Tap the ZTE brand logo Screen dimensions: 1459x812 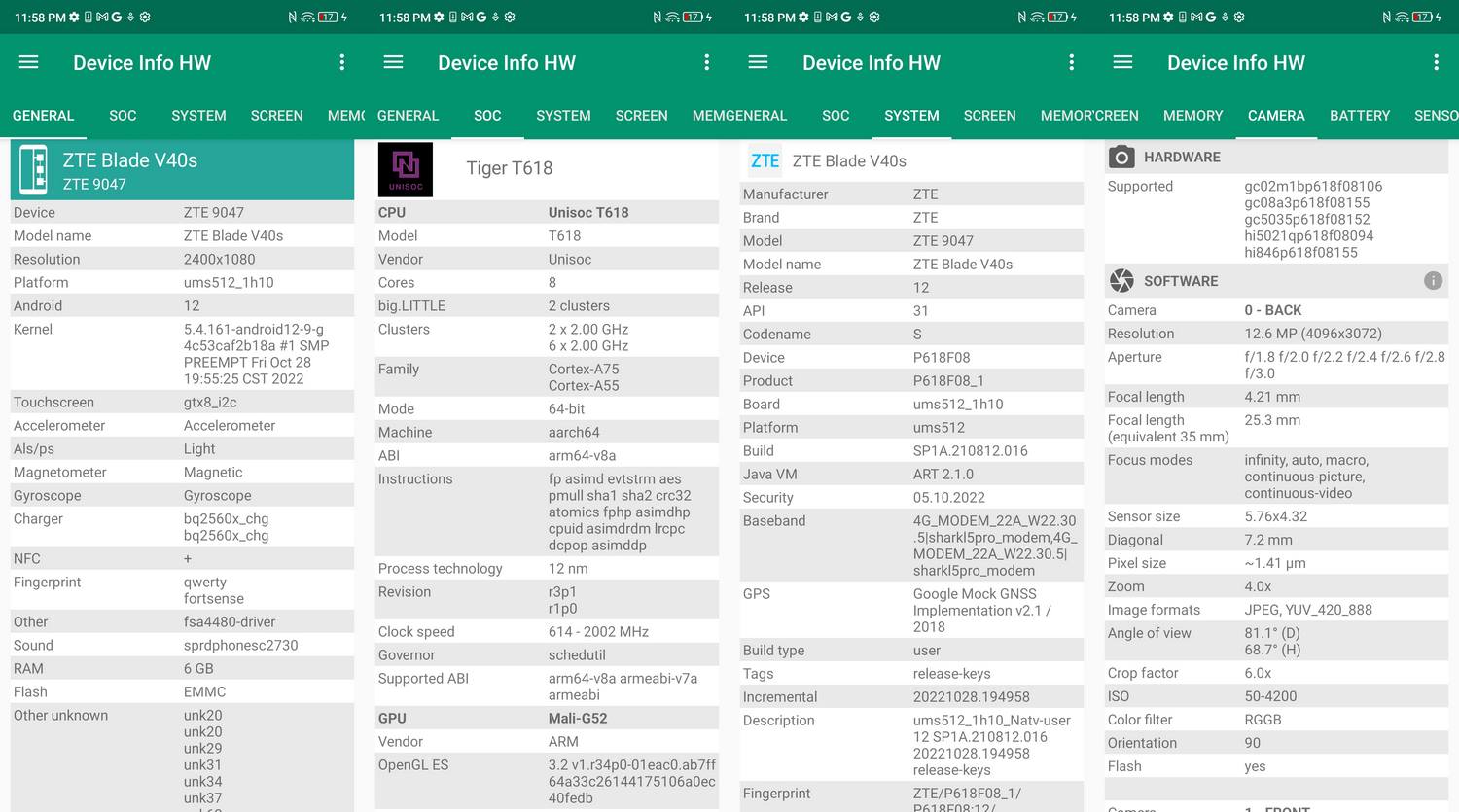[x=765, y=161]
